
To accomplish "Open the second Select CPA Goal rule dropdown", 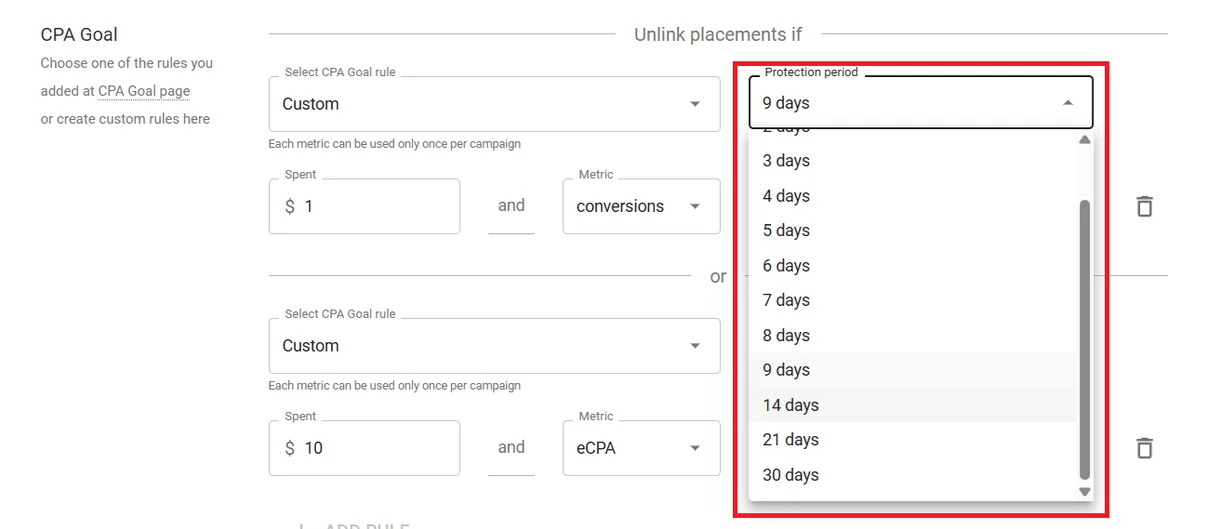I will pyautogui.click(x=494, y=346).
